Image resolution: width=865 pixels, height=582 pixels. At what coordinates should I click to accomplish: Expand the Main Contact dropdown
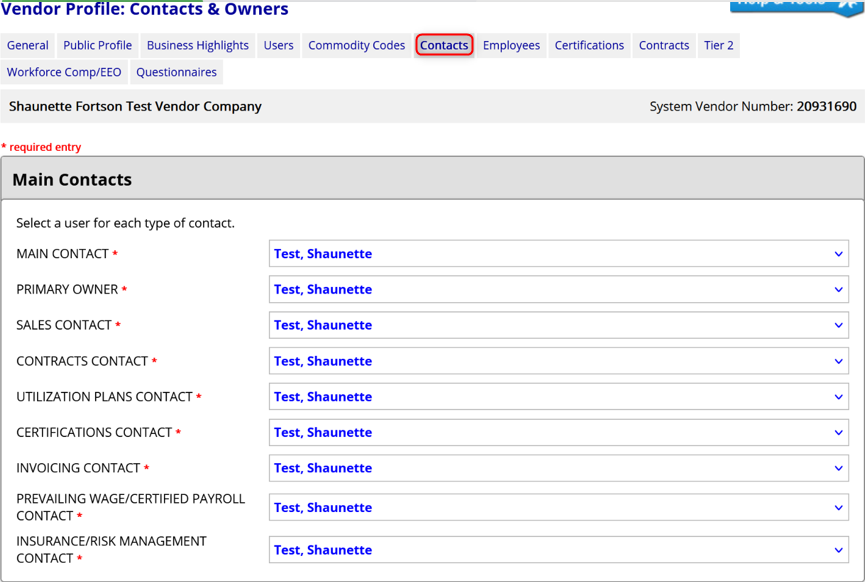[558, 254]
